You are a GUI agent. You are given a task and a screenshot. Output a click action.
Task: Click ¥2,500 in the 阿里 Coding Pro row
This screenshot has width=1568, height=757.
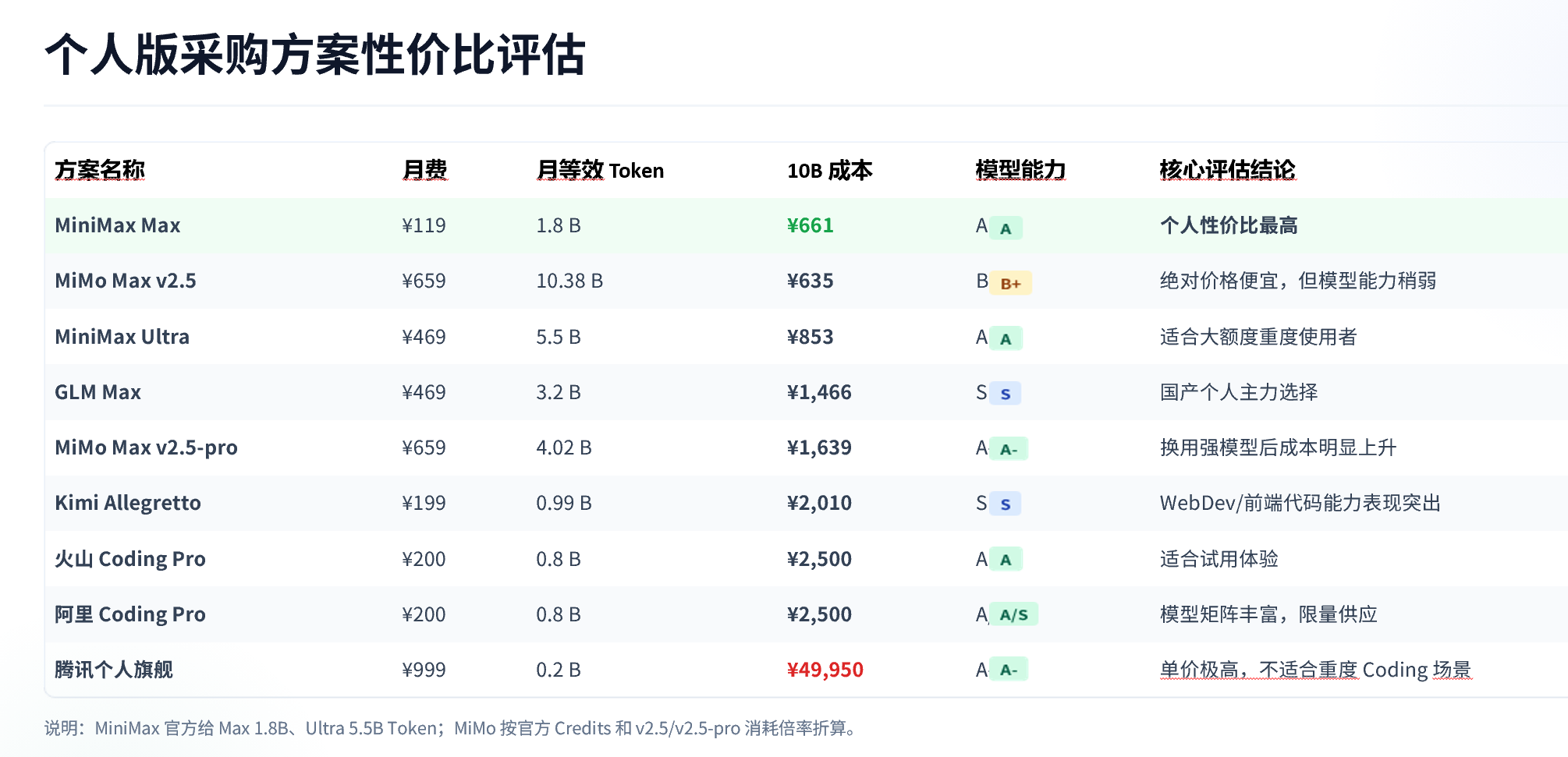click(x=819, y=614)
